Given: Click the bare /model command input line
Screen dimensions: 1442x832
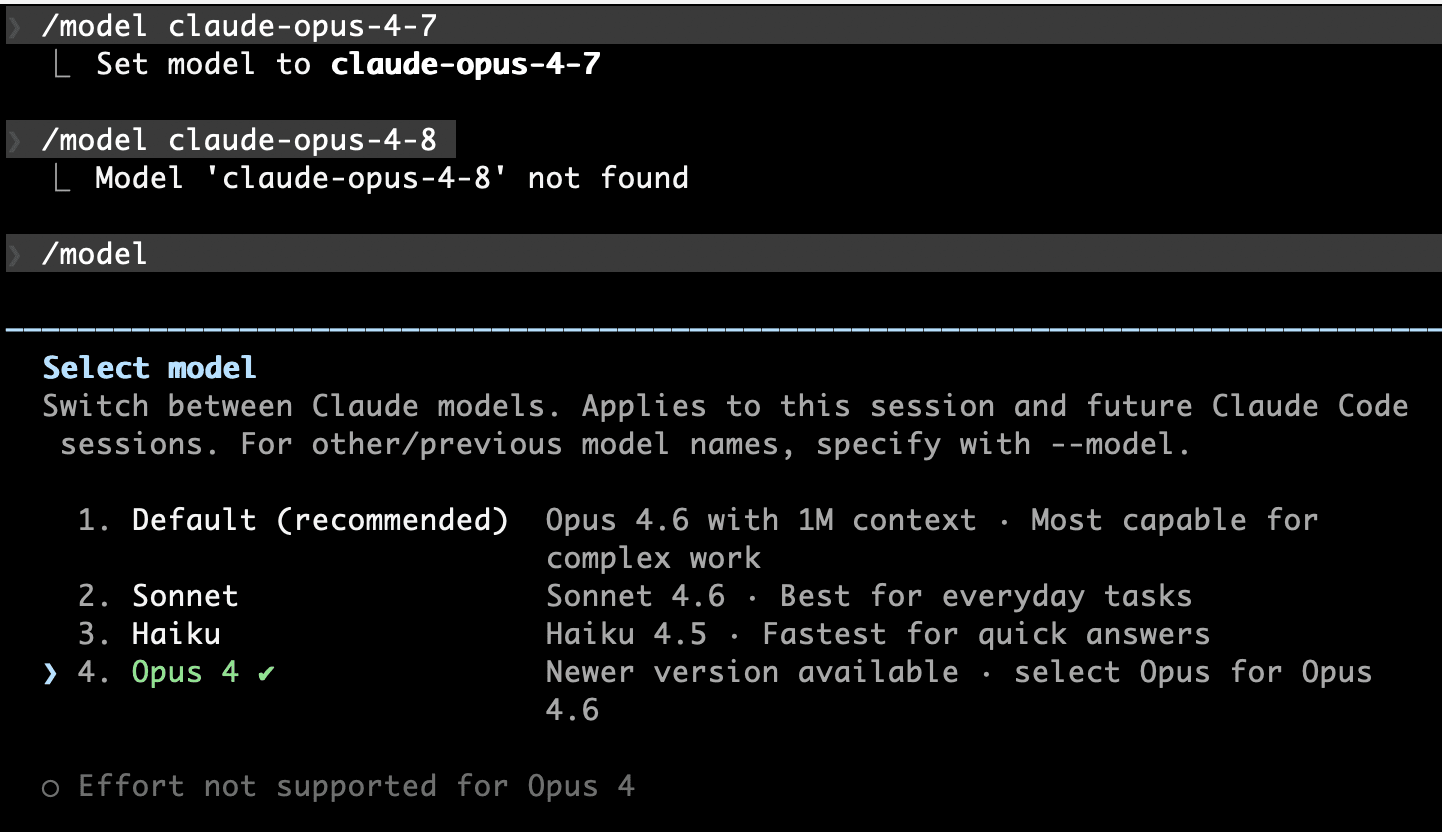Looking at the screenshot, I should pyautogui.click(x=95, y=254).
